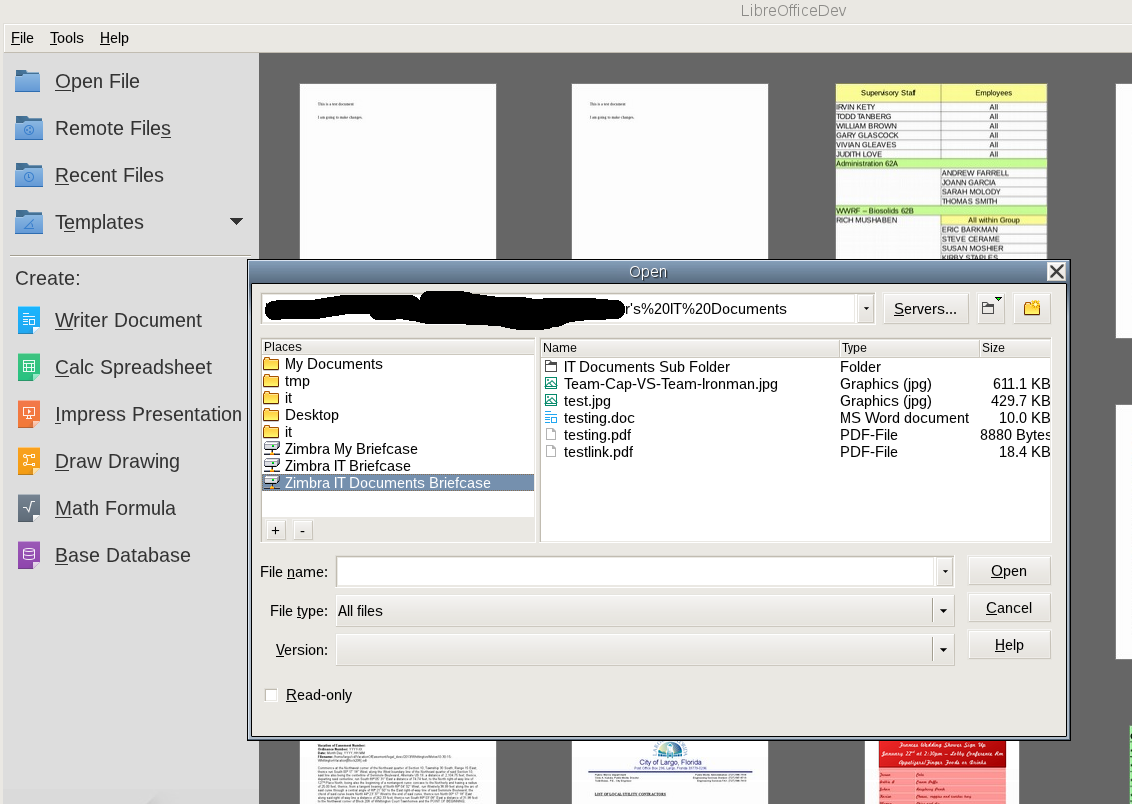
Task: Click the folder icon beside Desktop
Action: click(x=271, y=415)
